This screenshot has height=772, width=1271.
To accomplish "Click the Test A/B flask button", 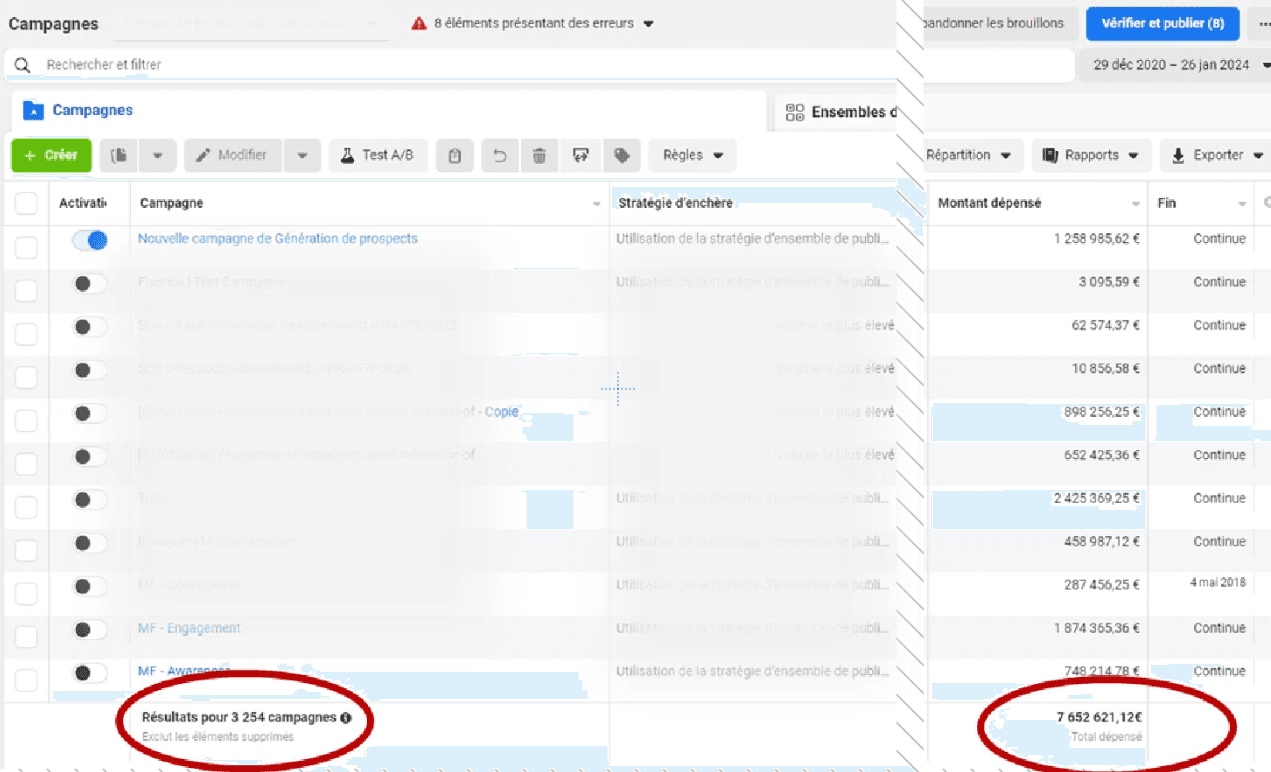I will [378, 155].
